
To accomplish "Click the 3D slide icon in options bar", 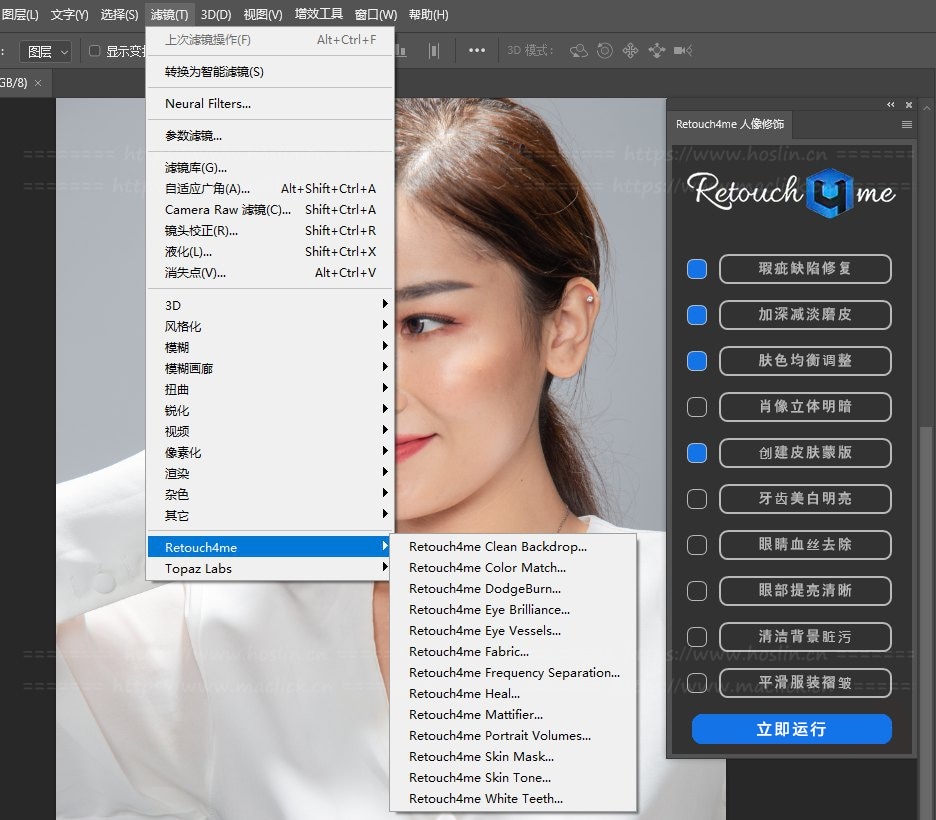I will (x=657, y=51).
